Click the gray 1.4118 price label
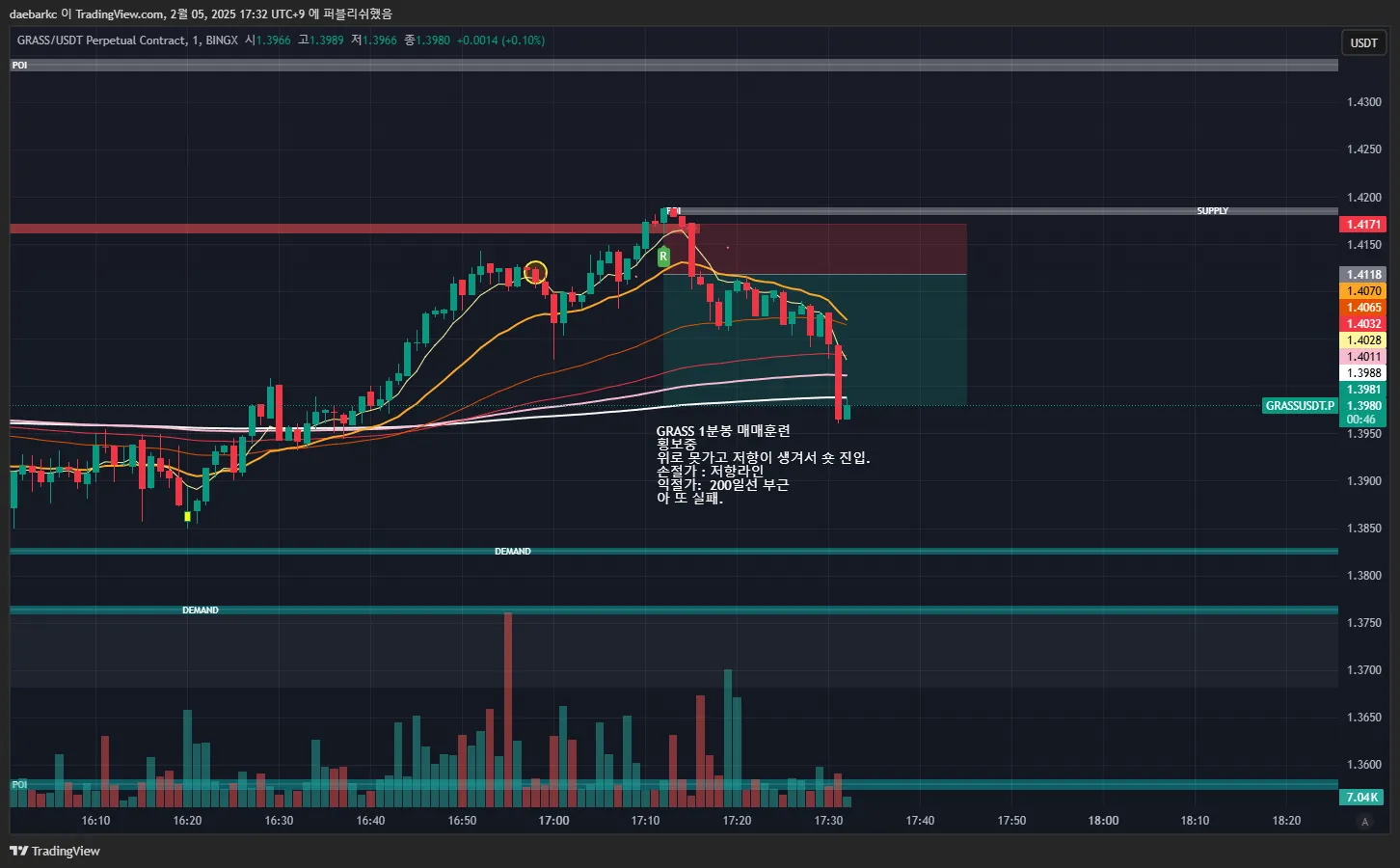This screenshot has width=1400, height=868. pyautogui.click(x=1363, y=275)
